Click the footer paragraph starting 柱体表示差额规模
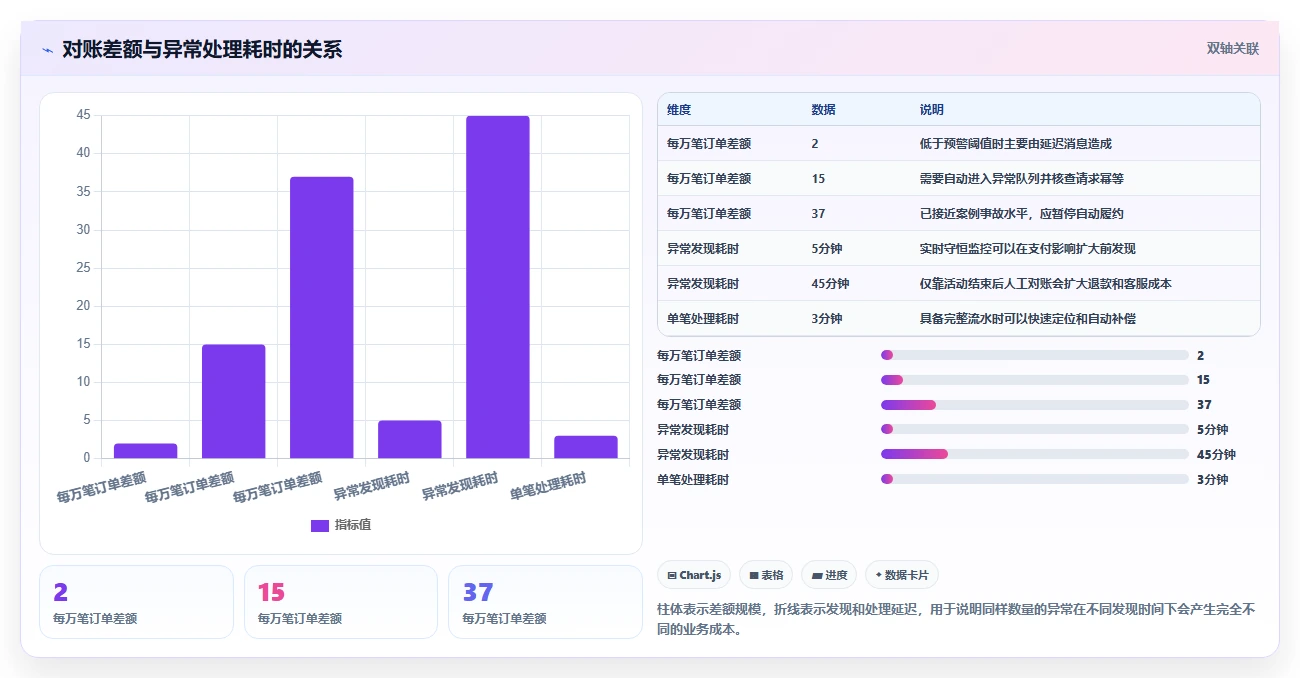 click(x=956, y=619)
